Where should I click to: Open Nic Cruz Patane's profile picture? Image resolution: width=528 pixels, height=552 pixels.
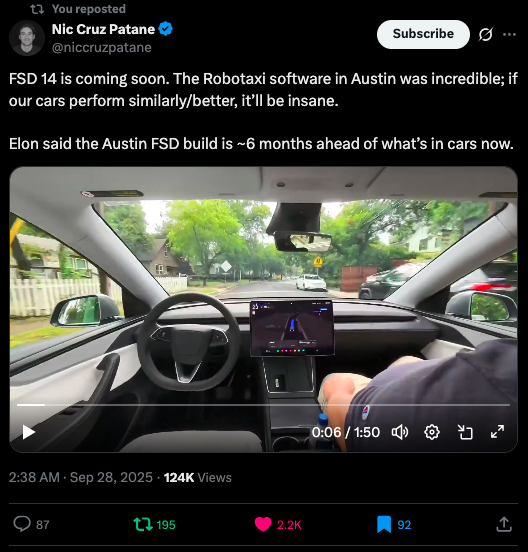tap(27, 38)
